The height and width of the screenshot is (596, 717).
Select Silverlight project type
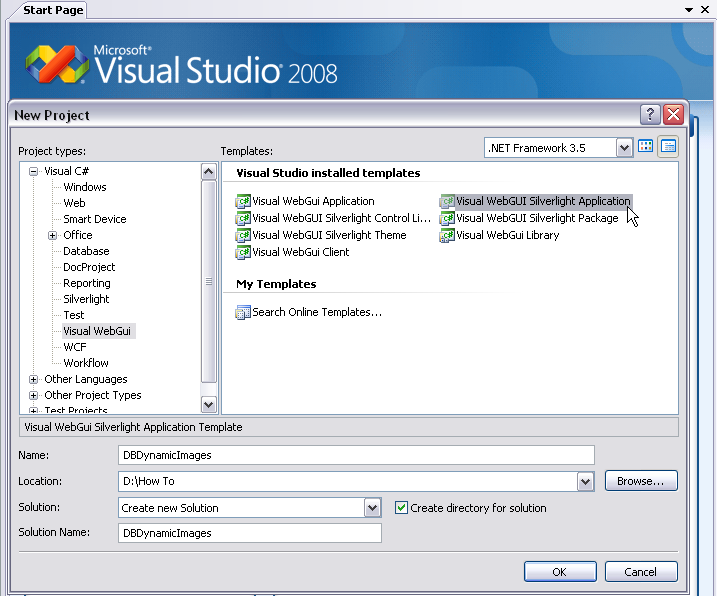86,299
